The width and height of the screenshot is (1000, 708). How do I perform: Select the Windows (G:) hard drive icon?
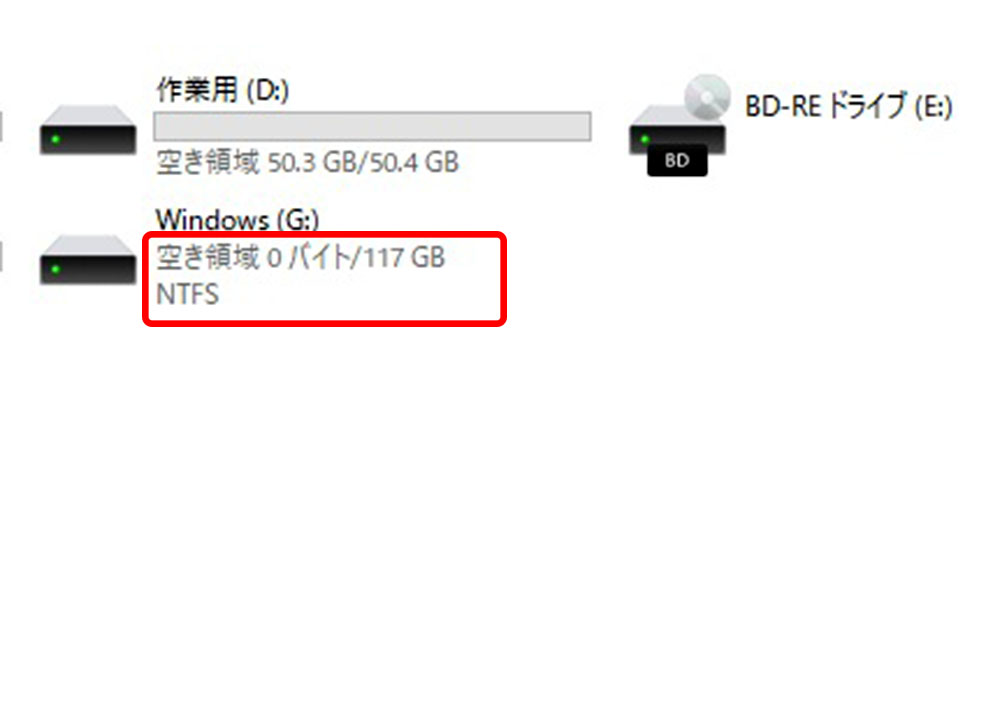click(87, 260)
